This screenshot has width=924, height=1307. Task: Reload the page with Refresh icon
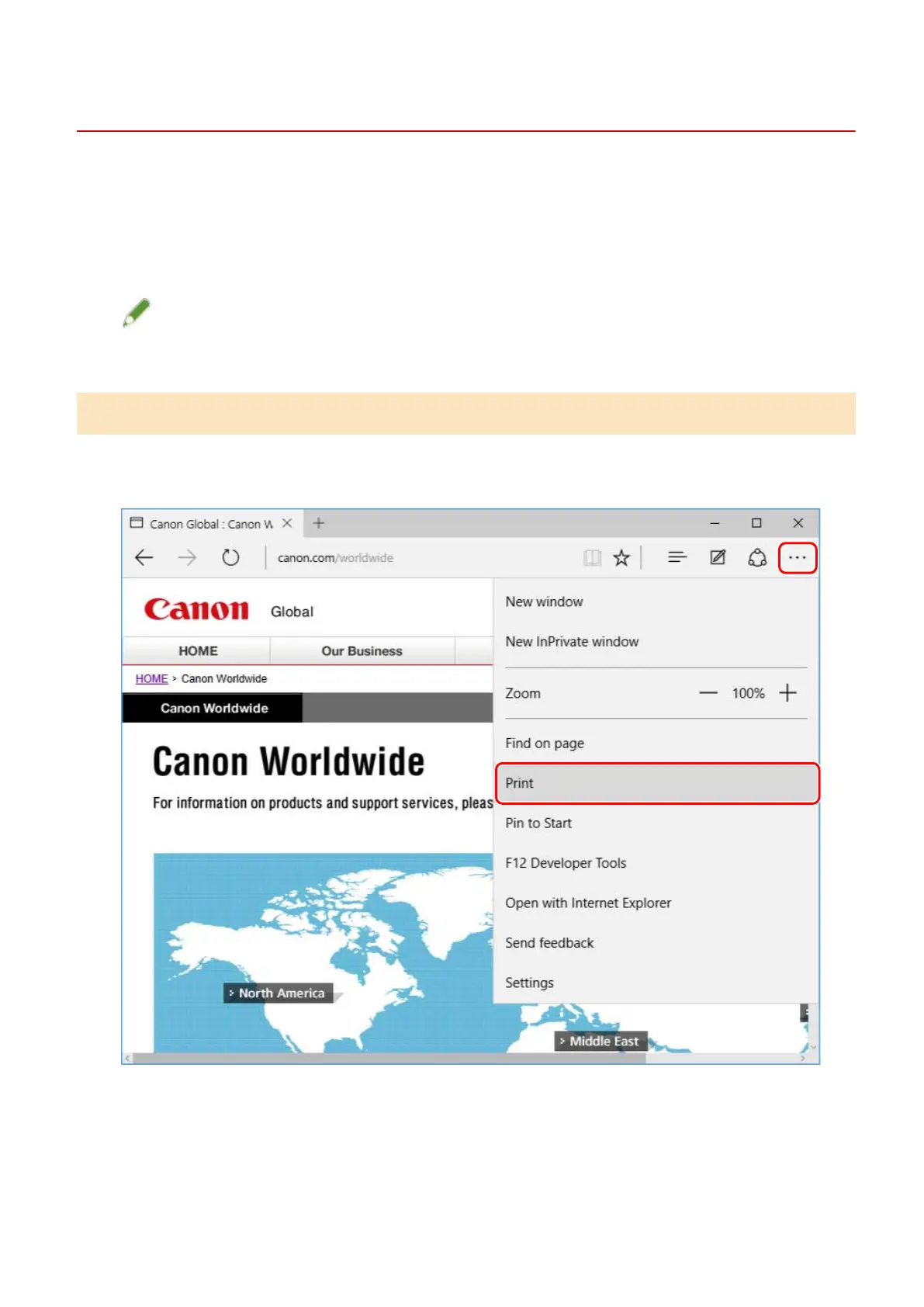(230, 557)
